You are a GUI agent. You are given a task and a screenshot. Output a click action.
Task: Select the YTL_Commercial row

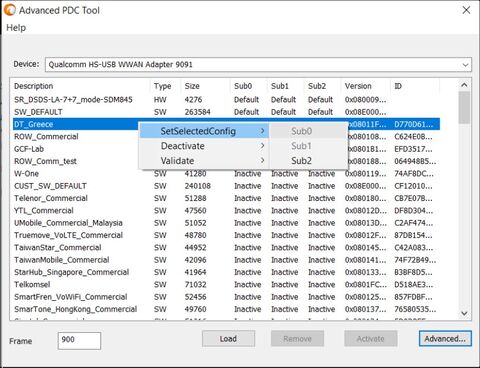[x=226, y=211]
